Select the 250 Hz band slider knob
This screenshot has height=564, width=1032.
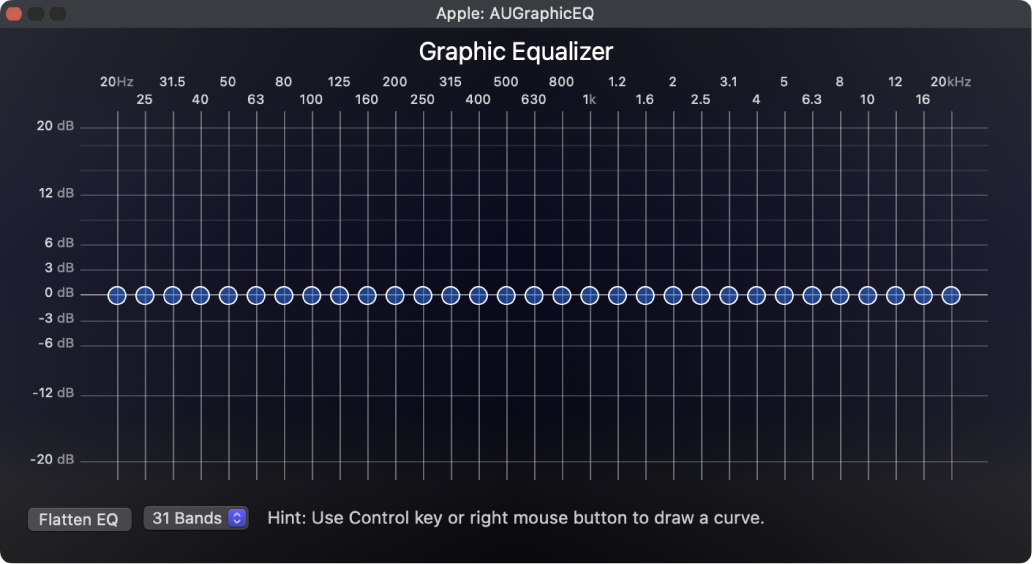pyautogui.click(x=423, y=295)
